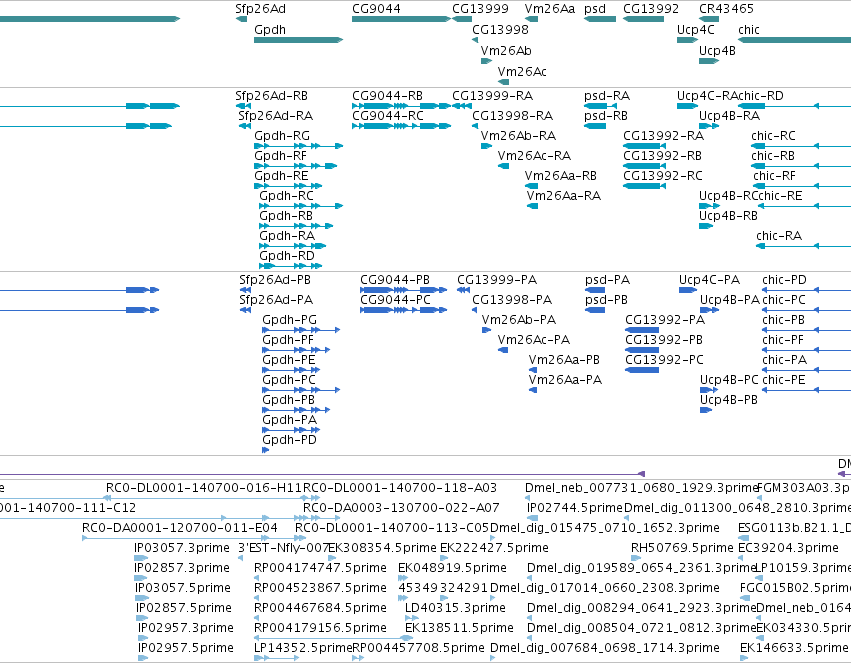Click the Gpdh-RE label
The height and width of the screenshot is (663, 851).
coord(281,176)
